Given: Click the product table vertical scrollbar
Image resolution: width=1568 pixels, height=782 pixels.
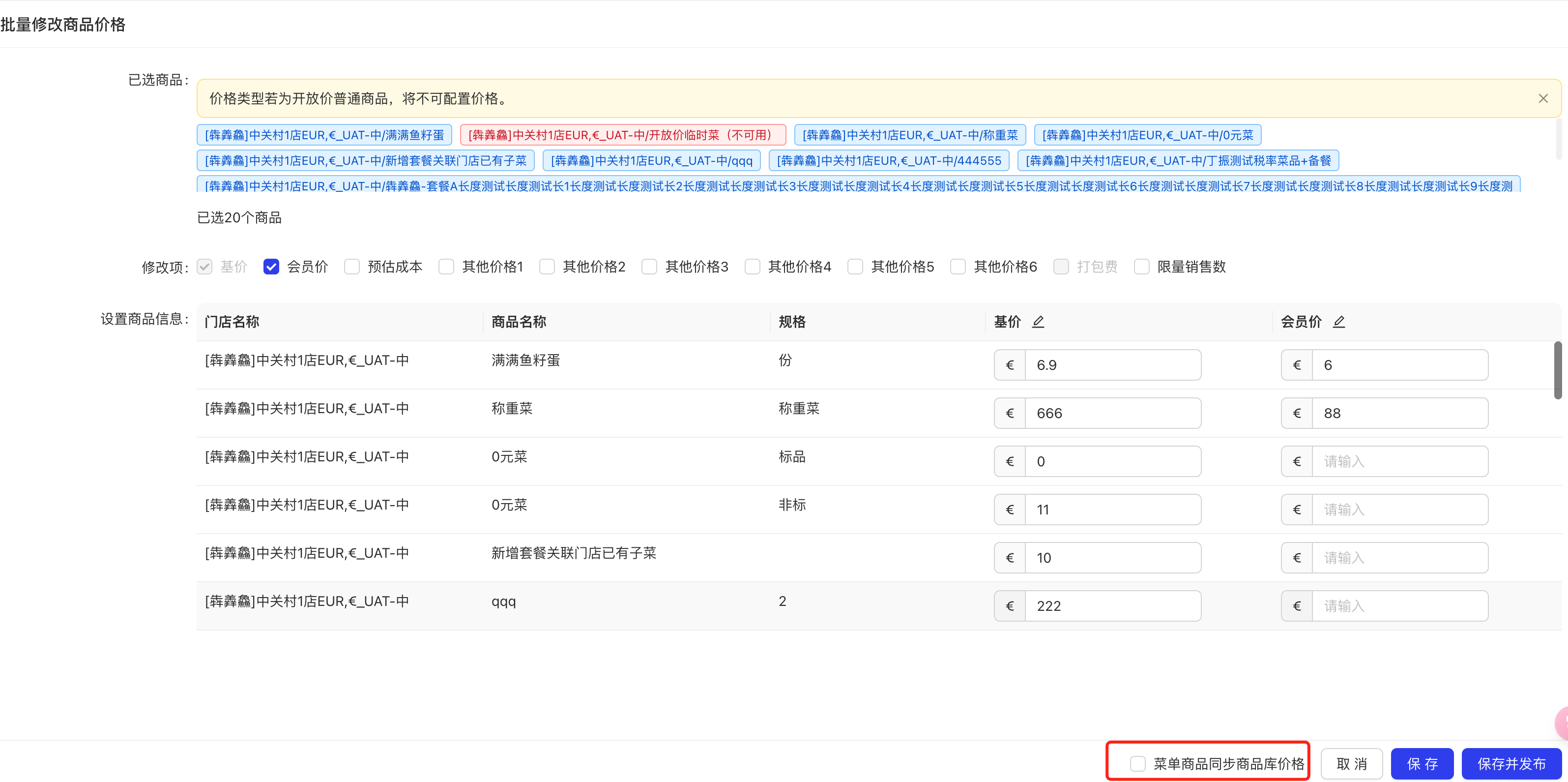Looking at the screenshot, I should click(1558, 370).
